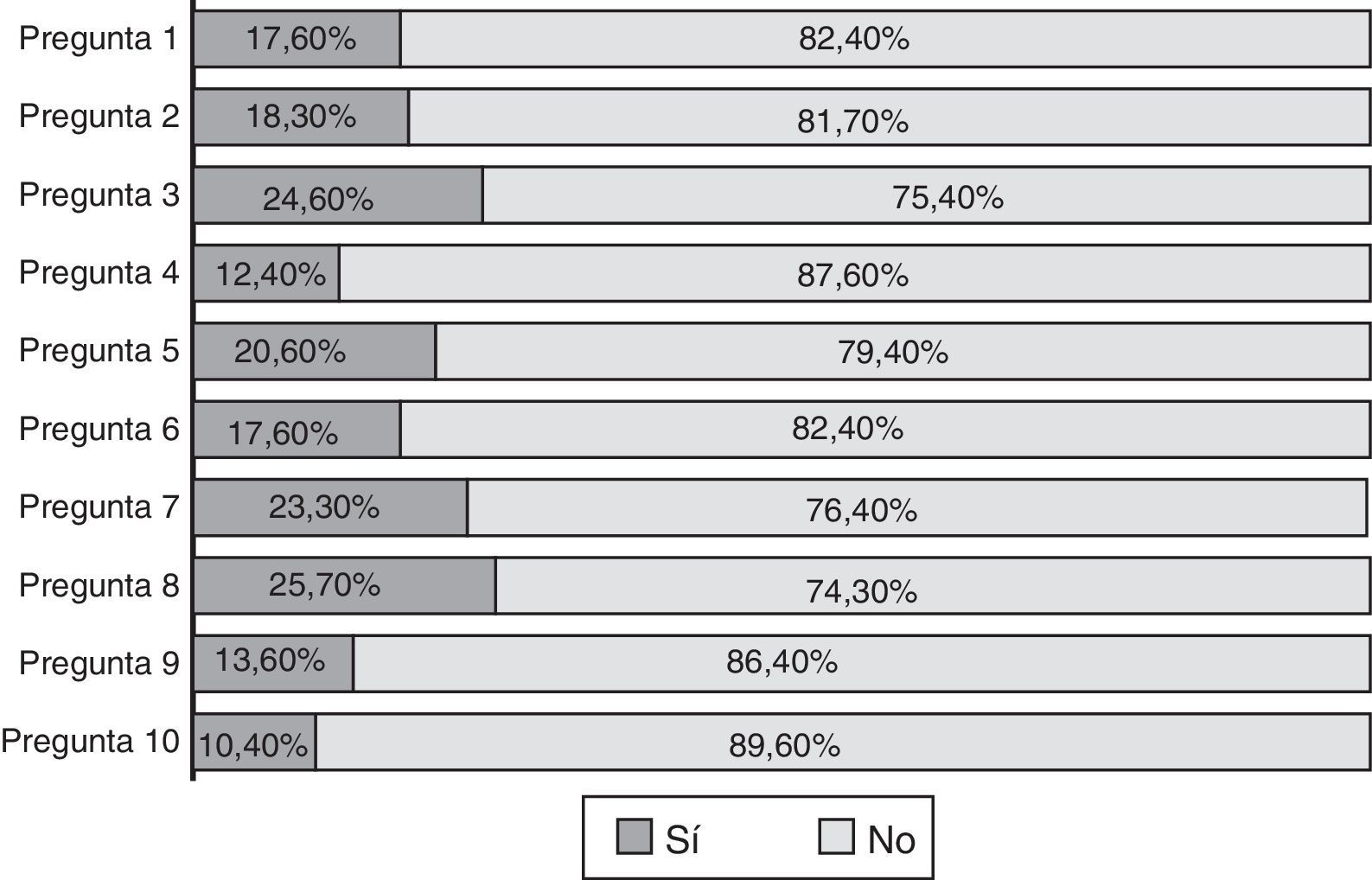The width and height of the screenshot is (1372, 880).
Task: Select the Pregunta 1 axis label
Action: tap(99, 39)
